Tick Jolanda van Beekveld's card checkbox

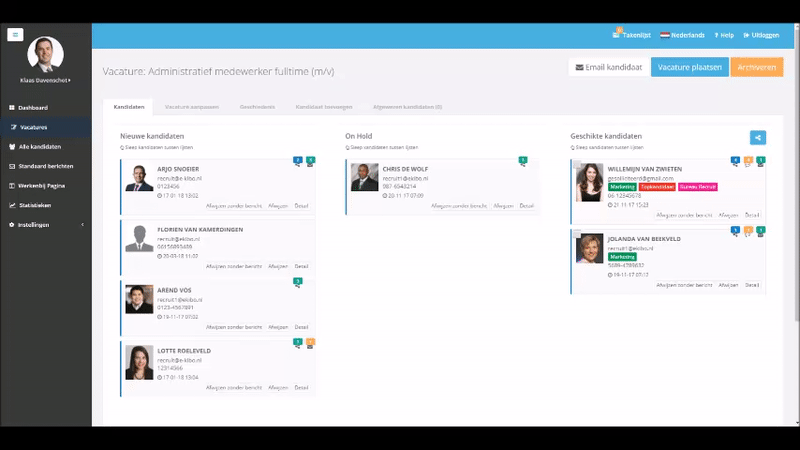[577, 234]
